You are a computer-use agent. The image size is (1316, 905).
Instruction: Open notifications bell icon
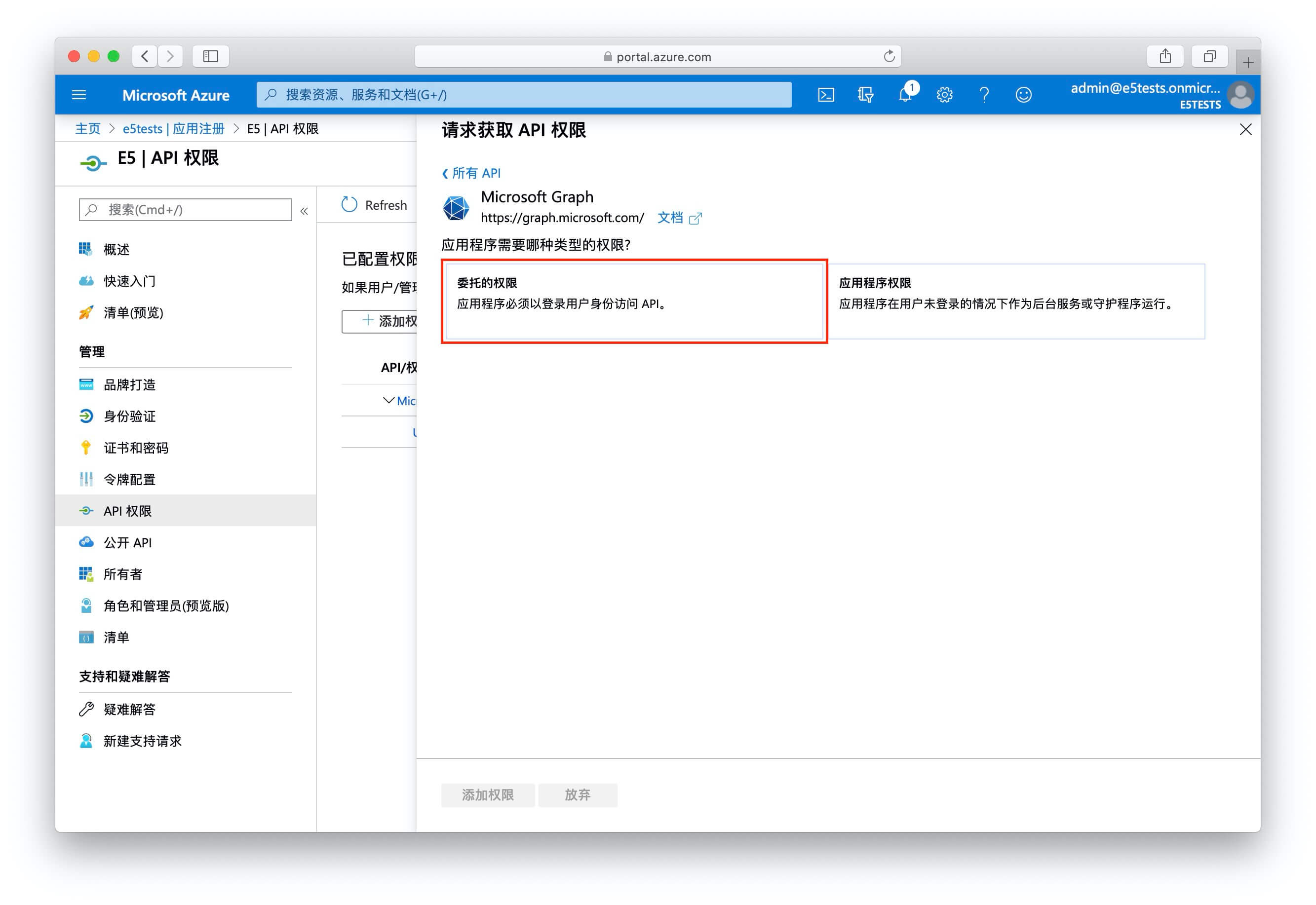click(x=905, y=94)
